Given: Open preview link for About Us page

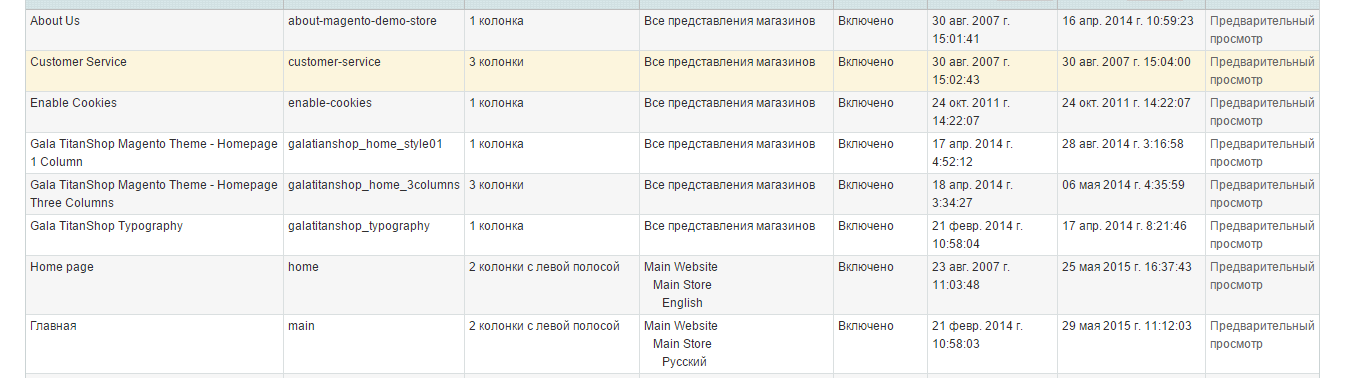Looking at the screenshot, I should pyautogui.click(x=1262, y=30).
